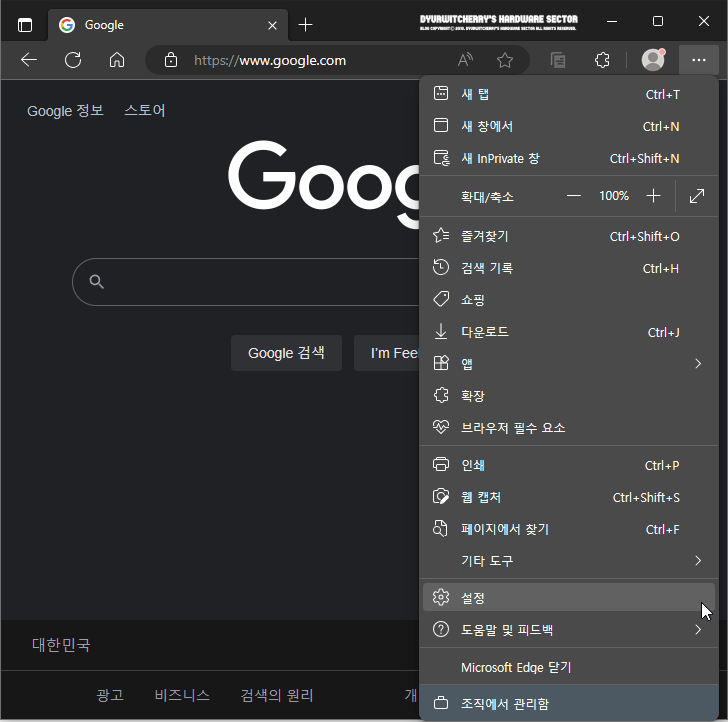Open 다운로드 menu item
Viewport: 728px width, 722px height.
click(x=569, y=332)
